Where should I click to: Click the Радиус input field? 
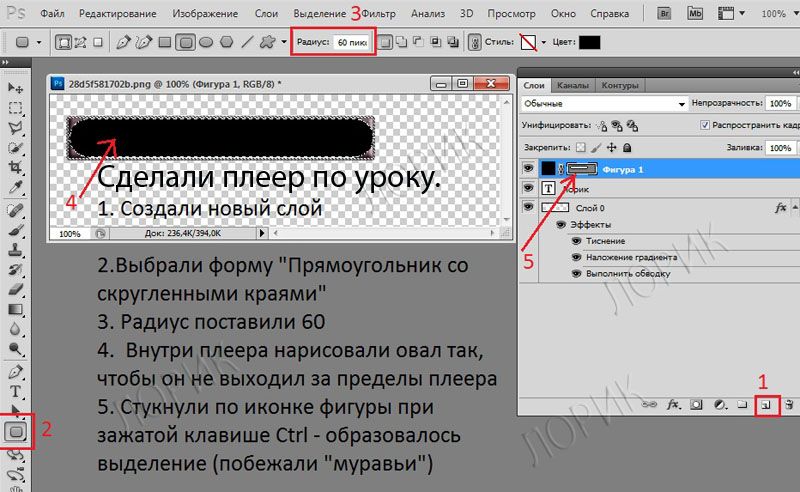(352, 43)
